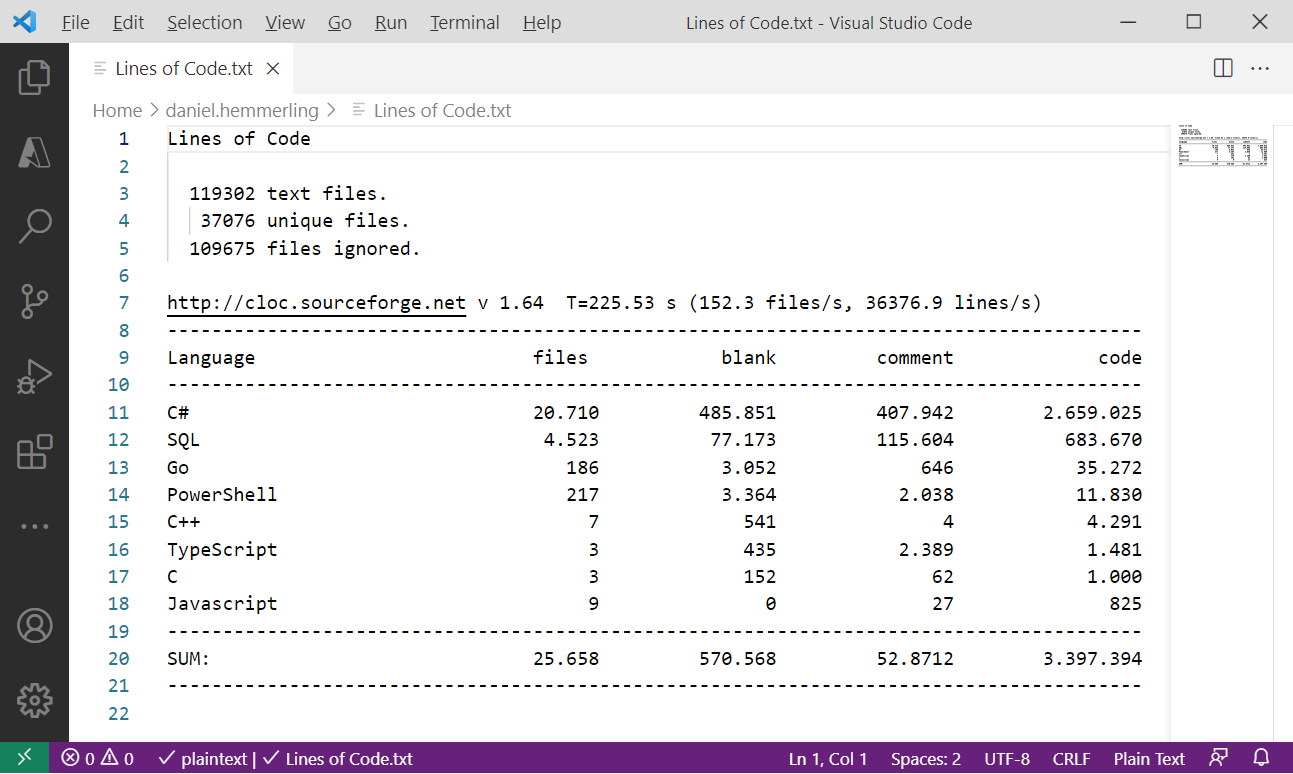Click the tweet feedback icon in status bar
1293x774 pixels.
click(x=1218, y=758)
